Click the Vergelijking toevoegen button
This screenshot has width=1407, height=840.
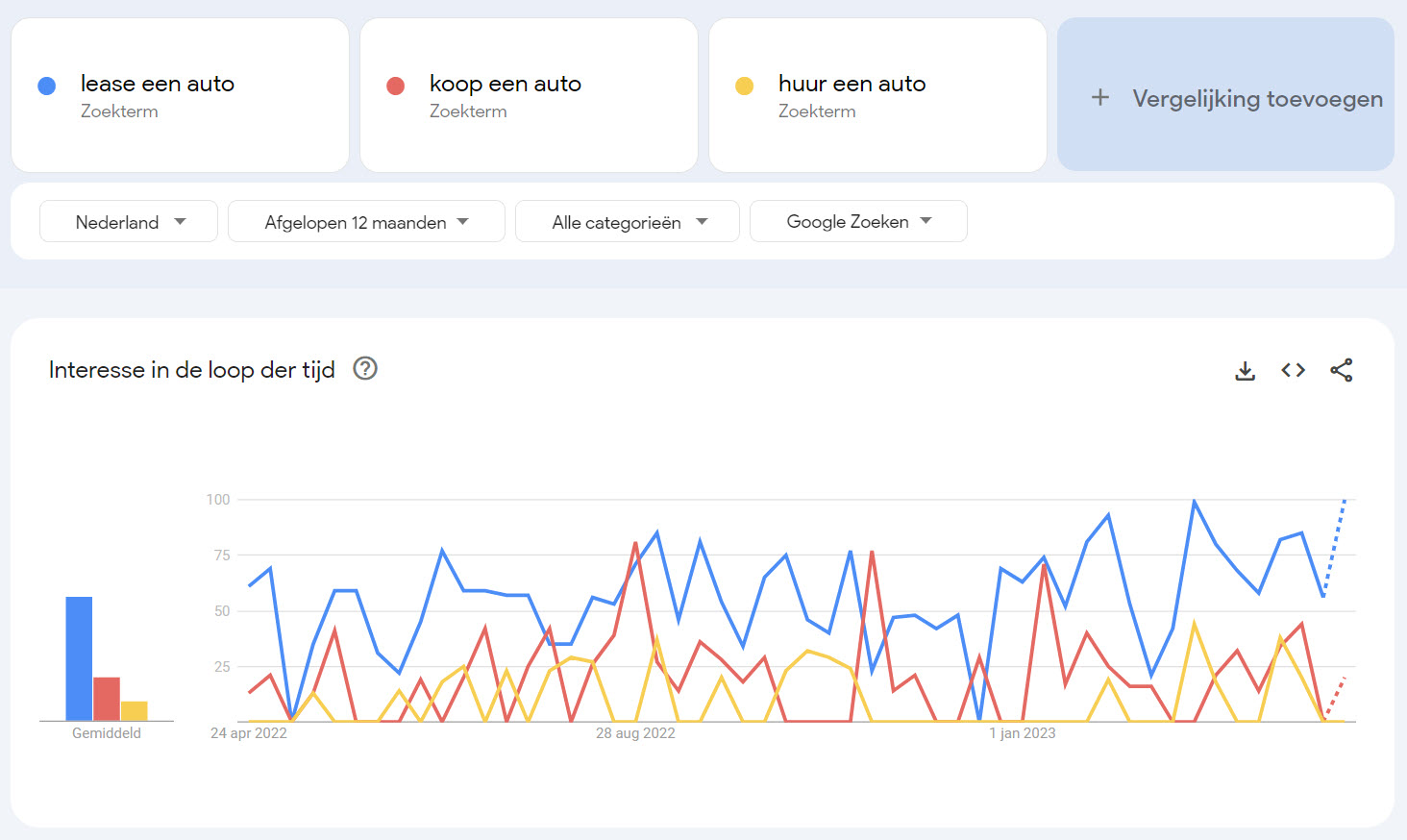click(1225, 94)
